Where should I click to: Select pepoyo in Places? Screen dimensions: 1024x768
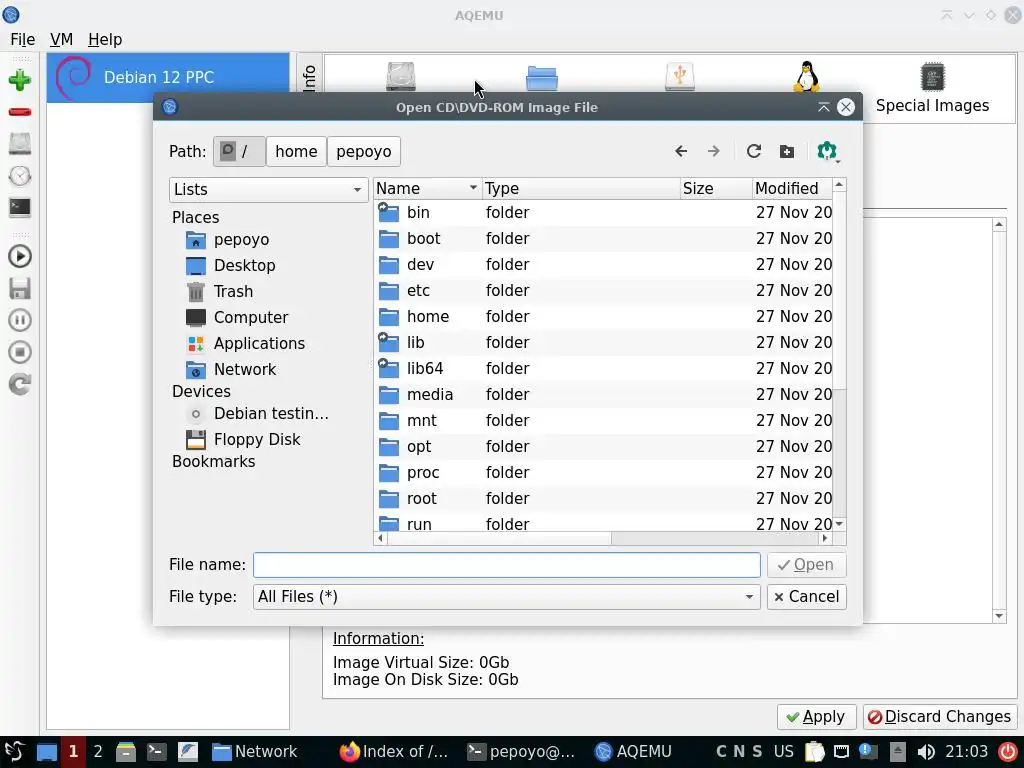tap(241, 240)
